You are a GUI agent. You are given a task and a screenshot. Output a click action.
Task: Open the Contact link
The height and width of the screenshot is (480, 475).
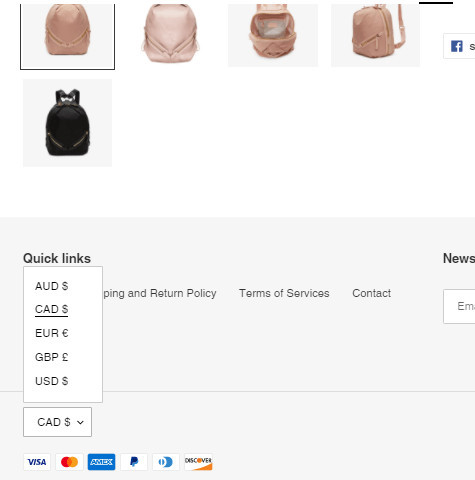[371, 293]
